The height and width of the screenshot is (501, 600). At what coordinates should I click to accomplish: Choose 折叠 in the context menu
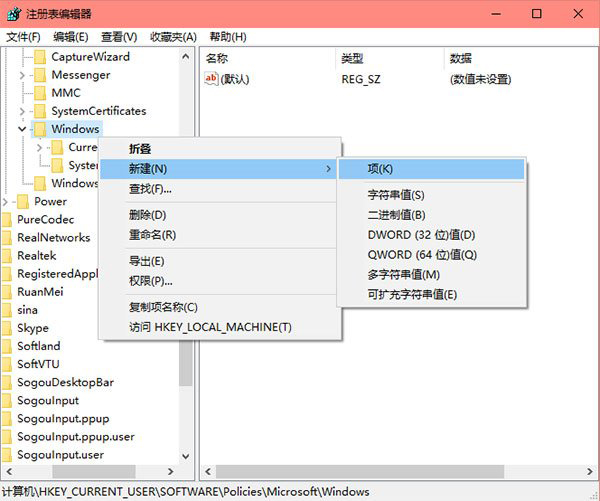[220, 149]
